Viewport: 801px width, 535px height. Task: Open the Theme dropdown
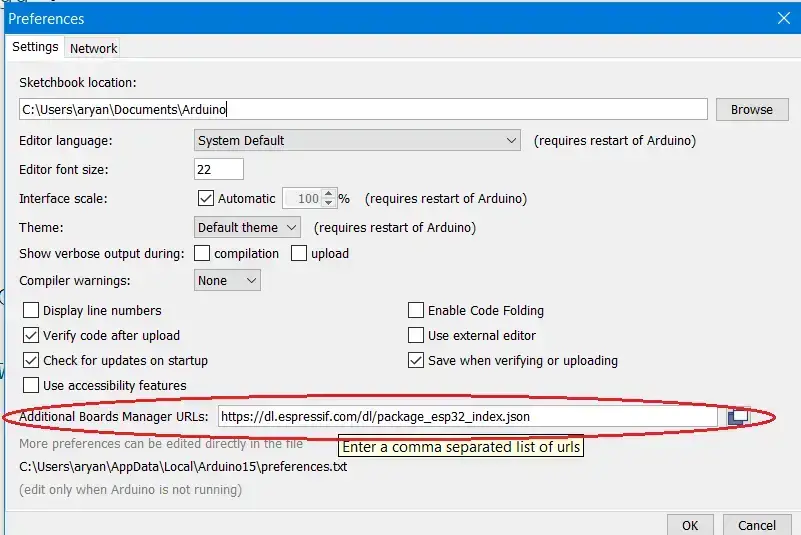(x=247, y=227)
